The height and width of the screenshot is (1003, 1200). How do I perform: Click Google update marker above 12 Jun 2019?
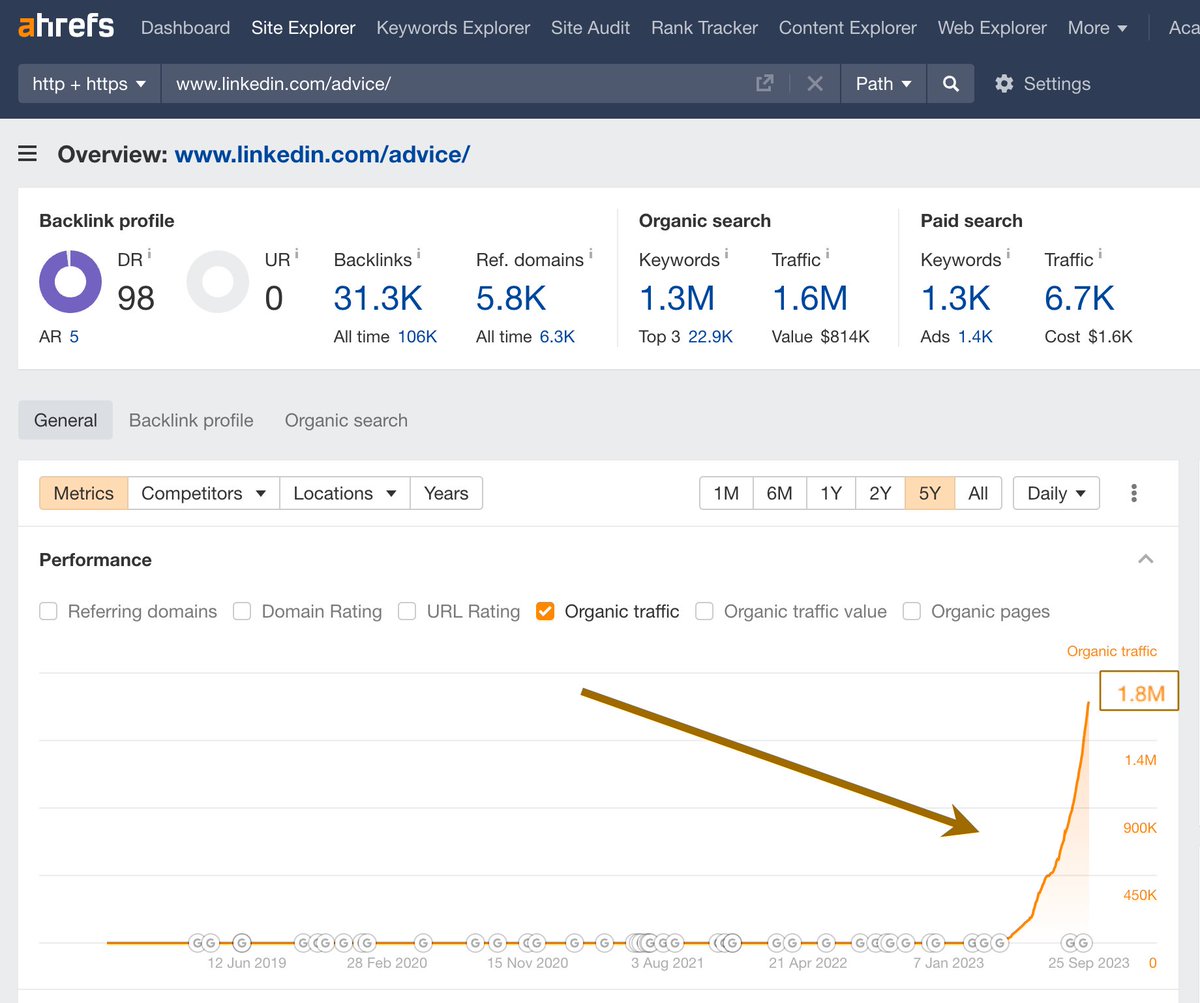click(241, 942)
